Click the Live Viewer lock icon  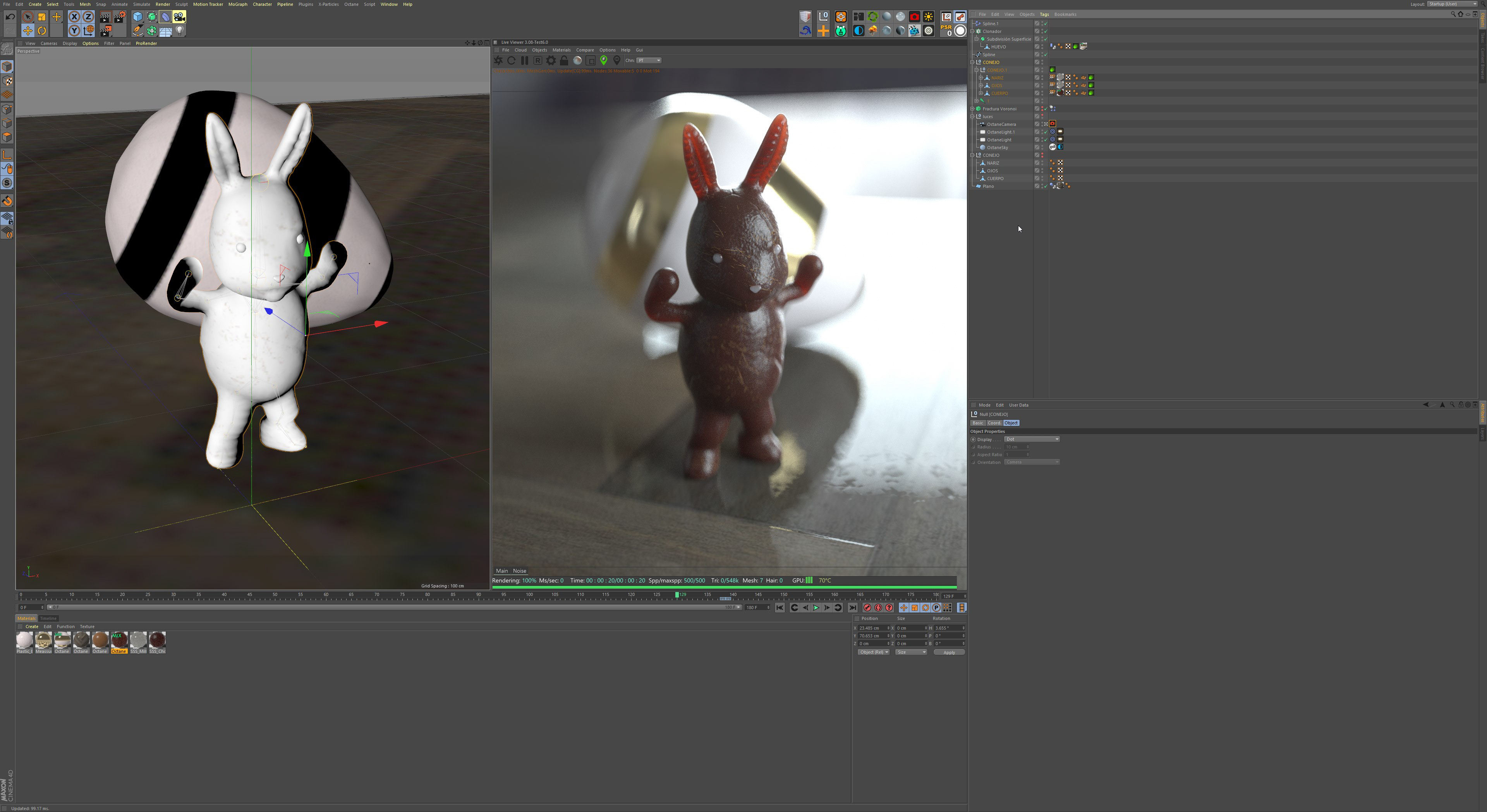tap(564, 60)
